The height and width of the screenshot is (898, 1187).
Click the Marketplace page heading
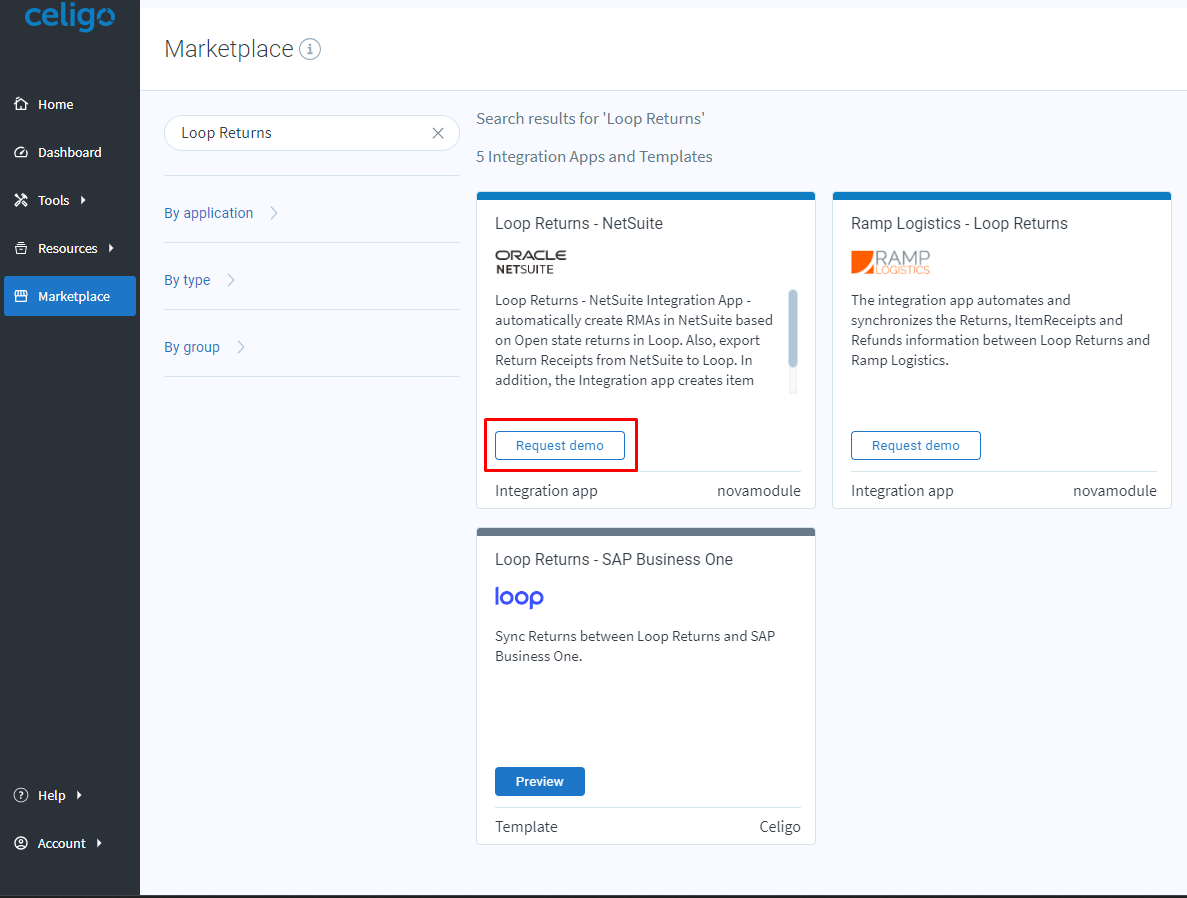pos(229,49)
